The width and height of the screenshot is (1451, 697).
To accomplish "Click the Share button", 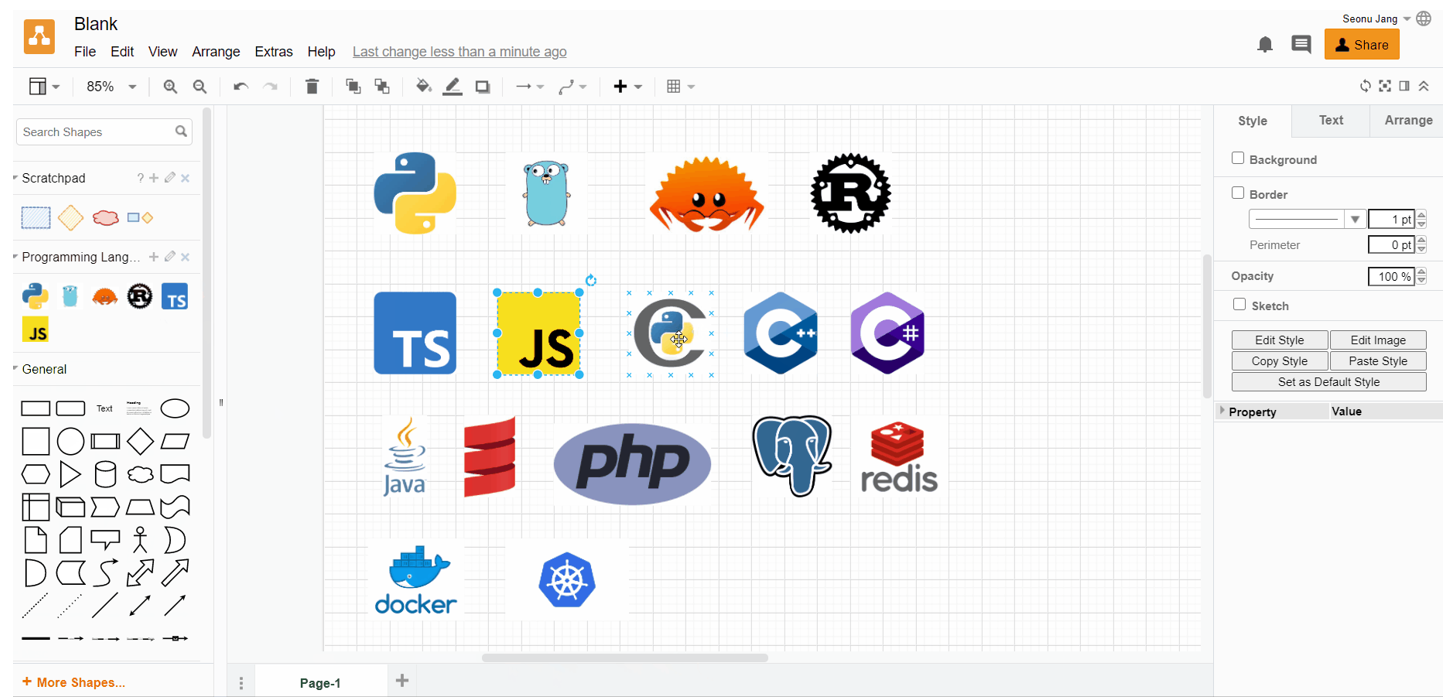I will pos(1361,44).
